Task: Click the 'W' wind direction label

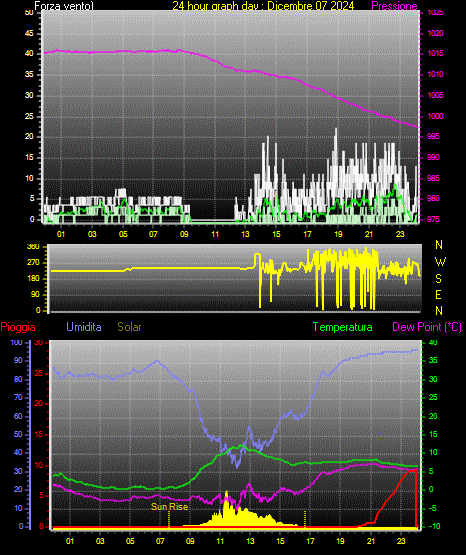Action: click(440, 262)
